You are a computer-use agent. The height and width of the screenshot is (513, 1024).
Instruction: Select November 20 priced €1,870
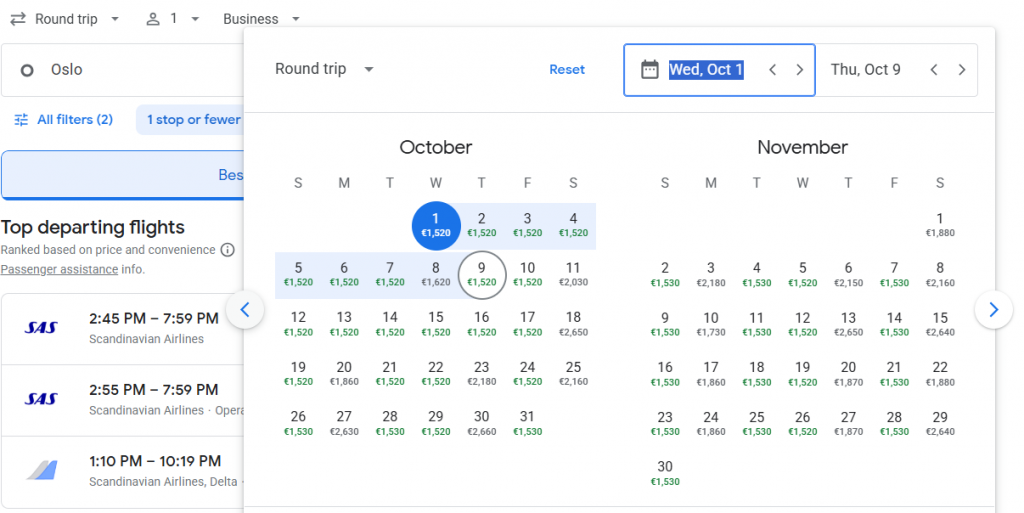point(848,374)
